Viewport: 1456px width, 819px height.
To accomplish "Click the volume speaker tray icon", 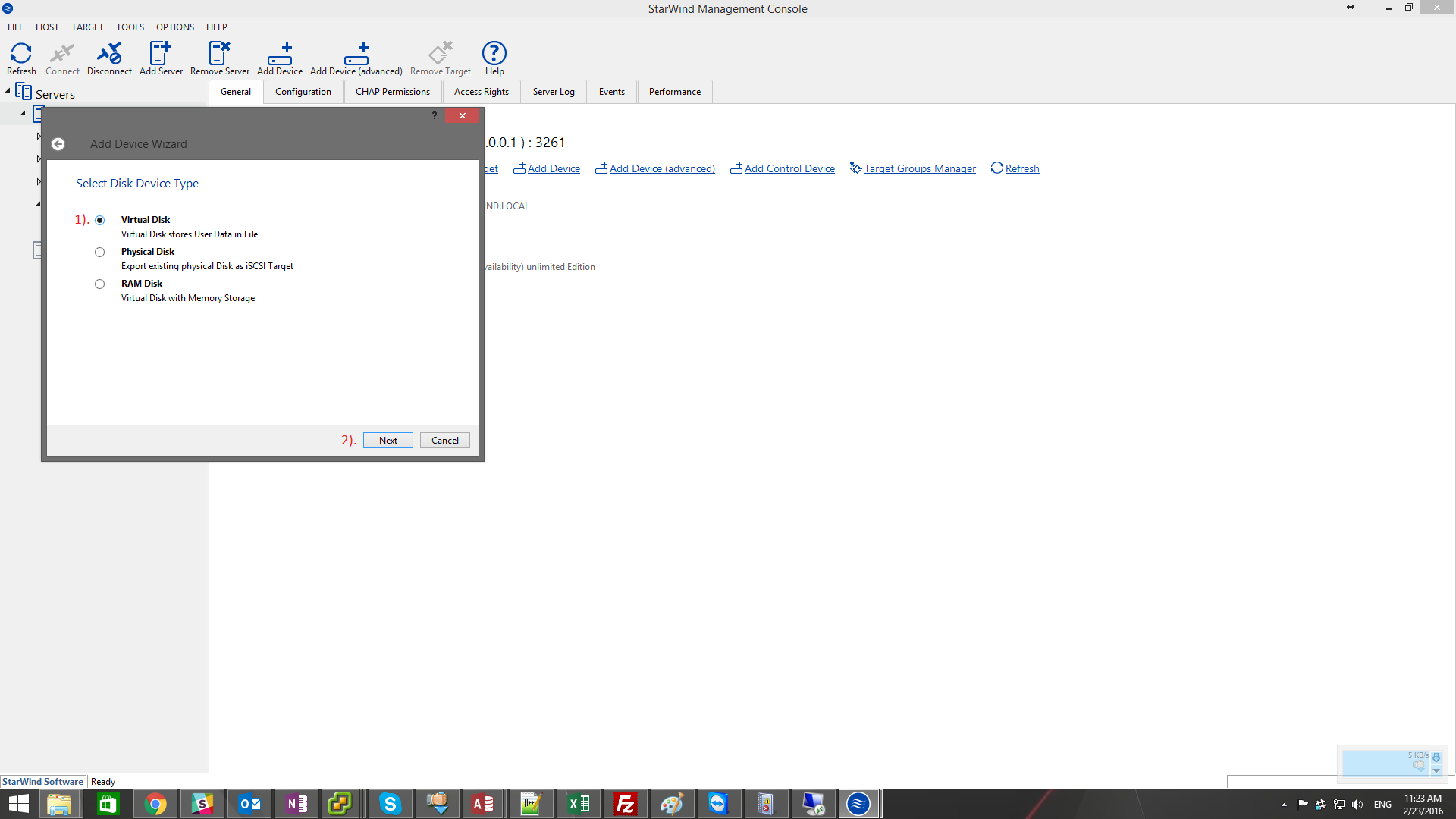I will [1357, 805].
